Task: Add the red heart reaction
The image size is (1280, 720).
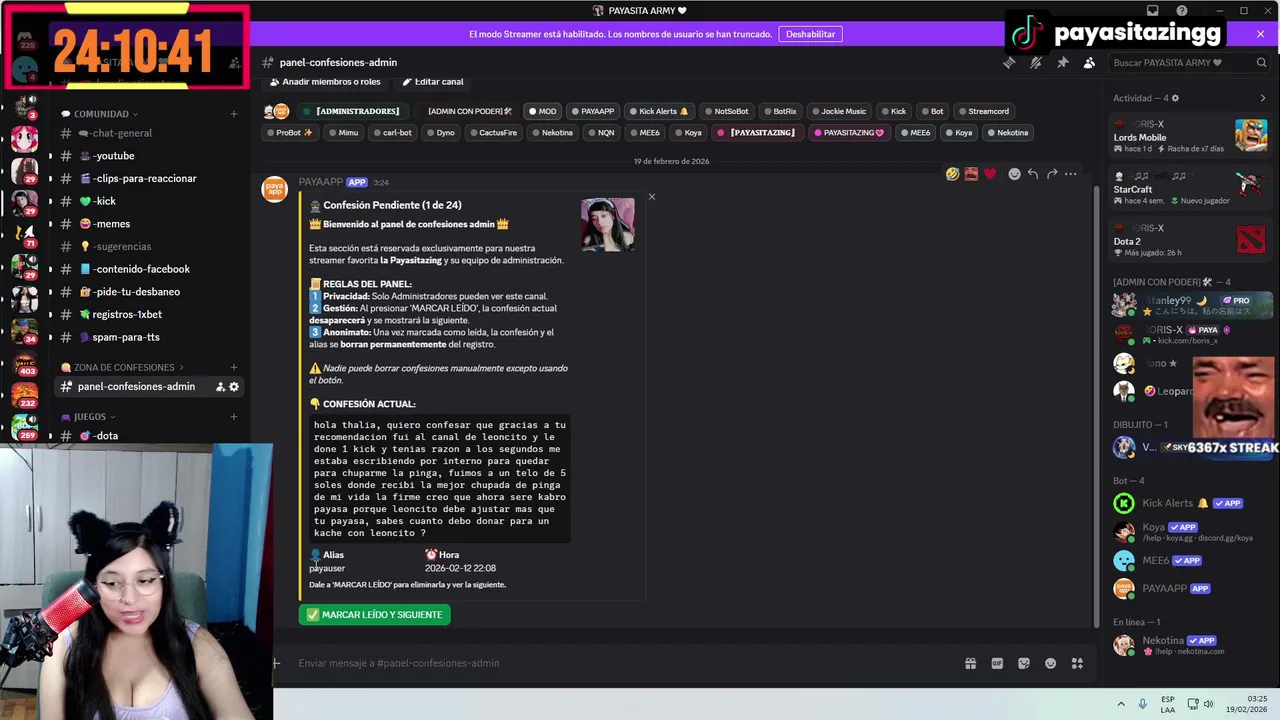Action: [990, 174]
